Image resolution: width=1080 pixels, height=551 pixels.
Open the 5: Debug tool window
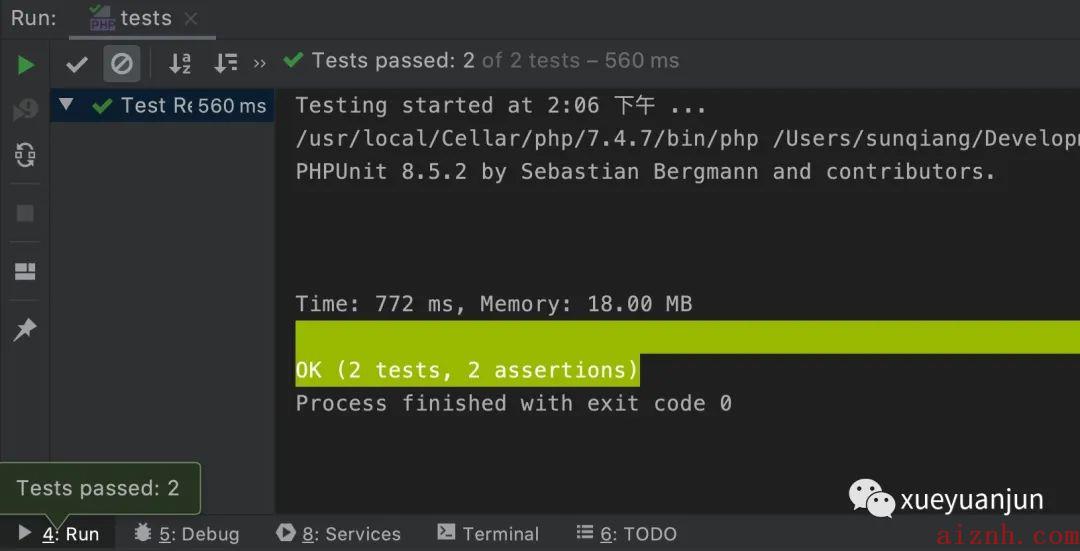[x=186, y=534]
